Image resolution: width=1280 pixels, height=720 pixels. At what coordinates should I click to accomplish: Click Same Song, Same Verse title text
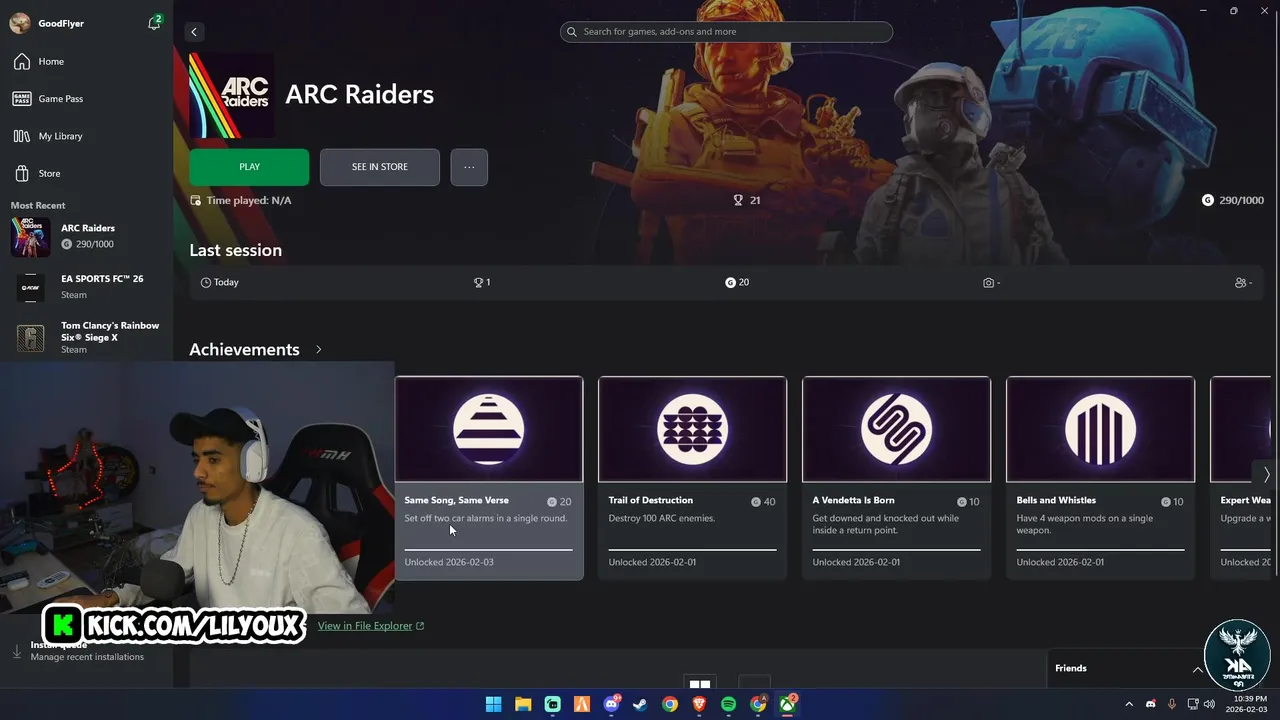pos(456,500)
